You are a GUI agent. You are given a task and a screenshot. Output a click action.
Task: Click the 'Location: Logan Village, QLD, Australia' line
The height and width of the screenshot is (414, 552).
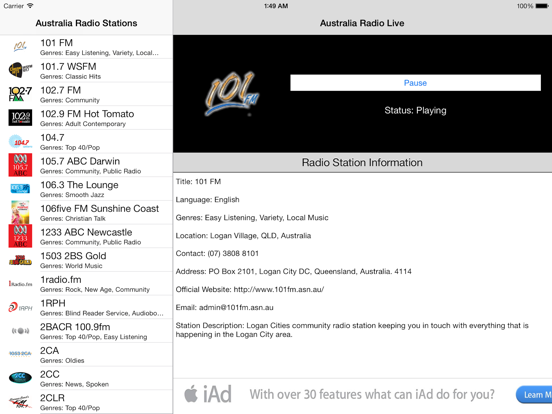pyautogui.click(x=243, y=236)
